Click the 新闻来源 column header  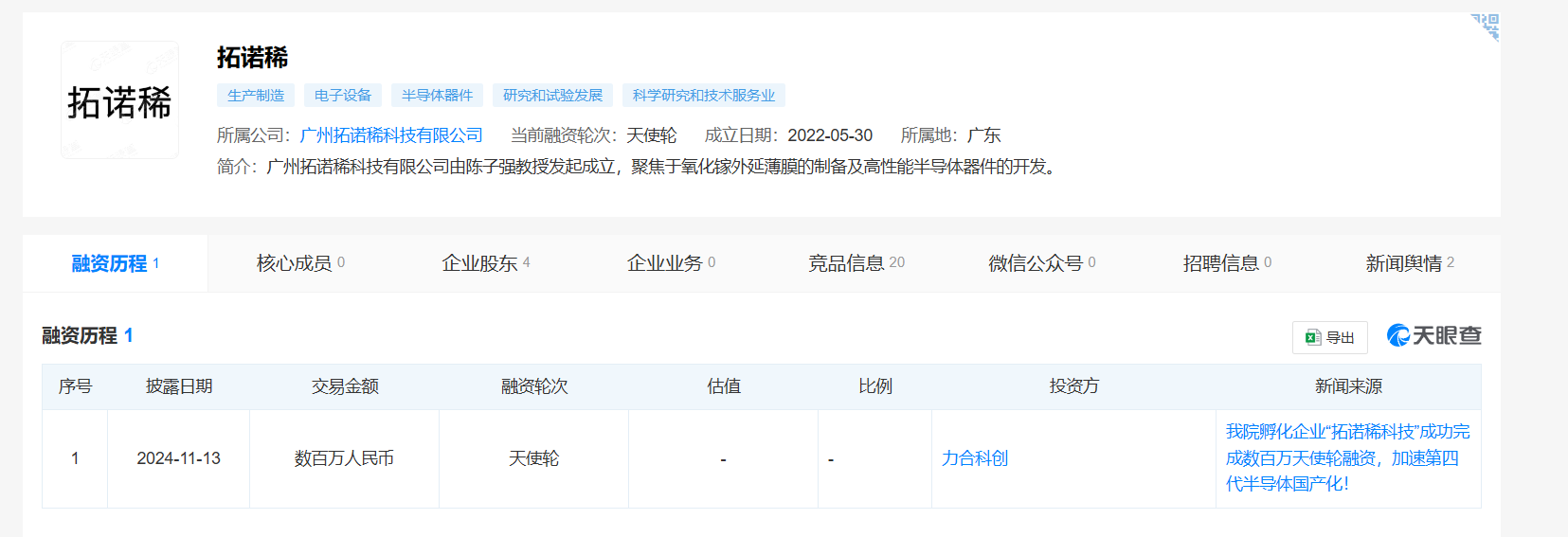click(x=1348, y=386)
